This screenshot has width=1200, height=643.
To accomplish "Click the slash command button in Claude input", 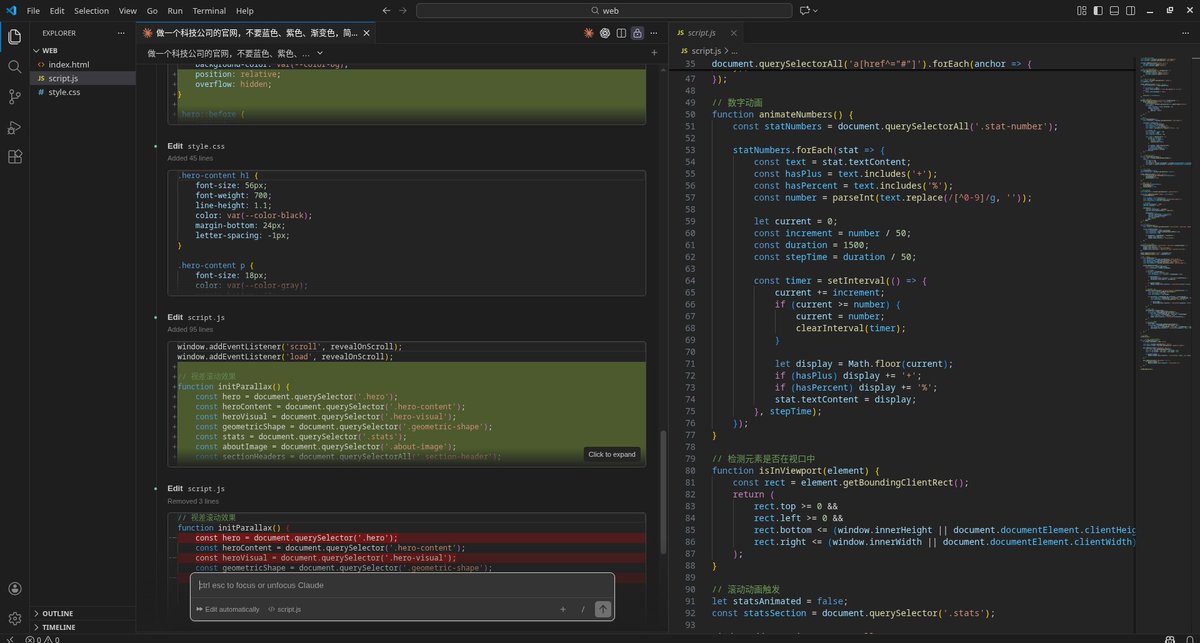I will 583,609.
